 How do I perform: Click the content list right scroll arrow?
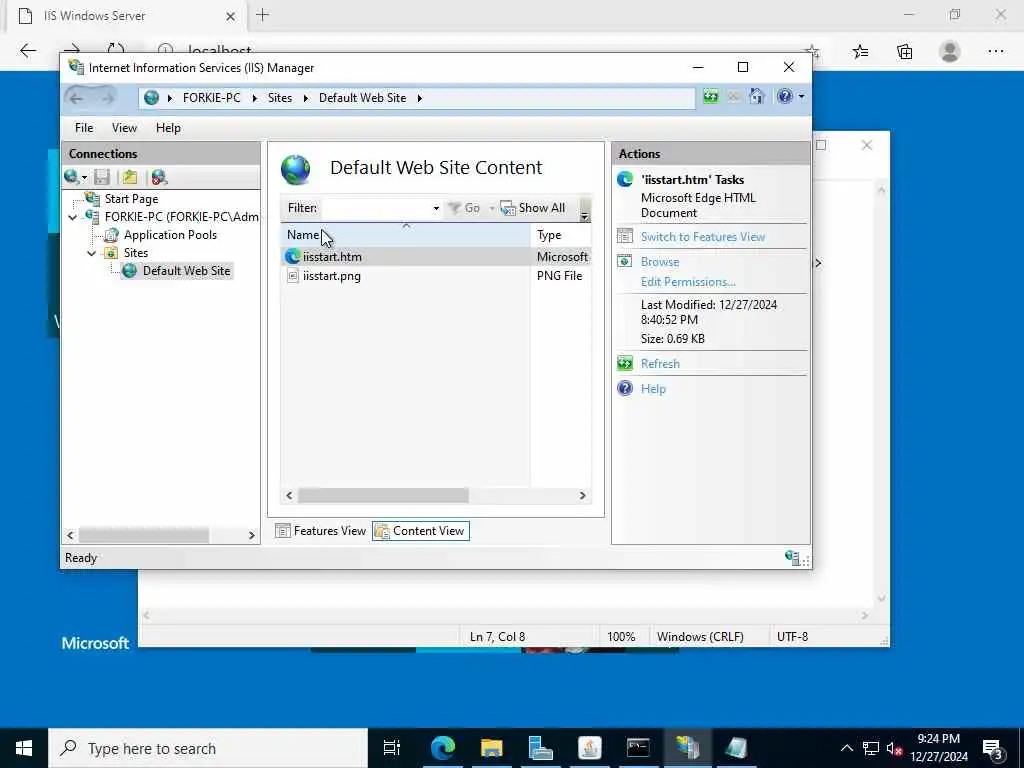point(583,496)
